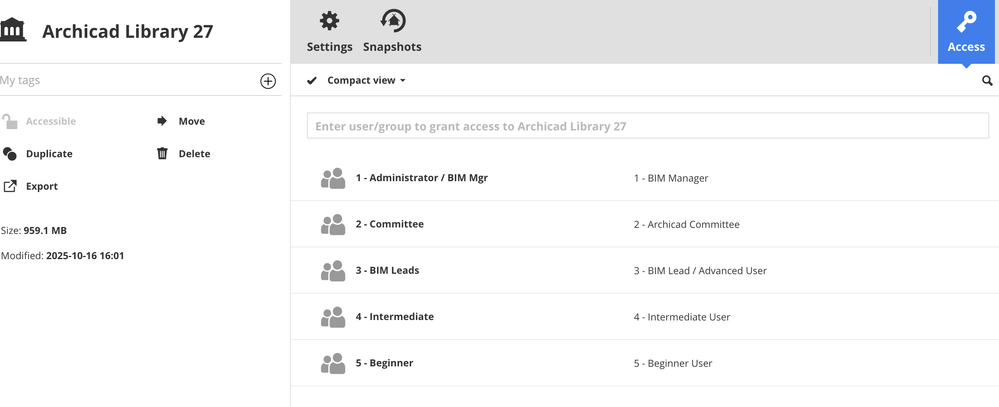
Task: Click group icon for 4 - Intermediate
Action: tap(333, 317)
